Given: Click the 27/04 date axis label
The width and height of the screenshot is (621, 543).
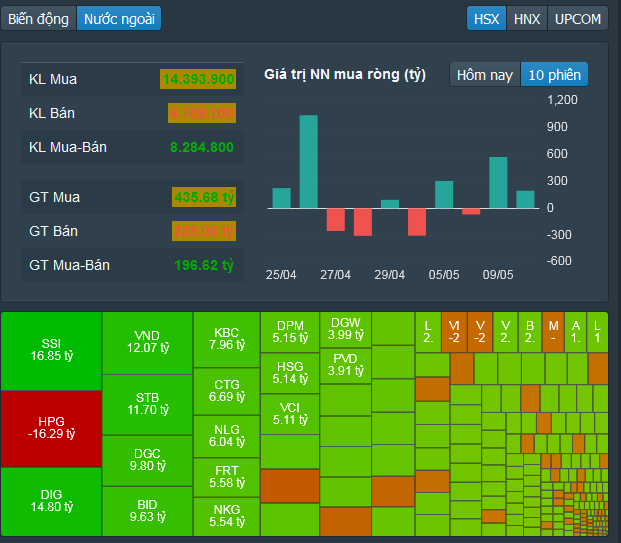Looking at the screenshot, I should click(x=335, y=275).
